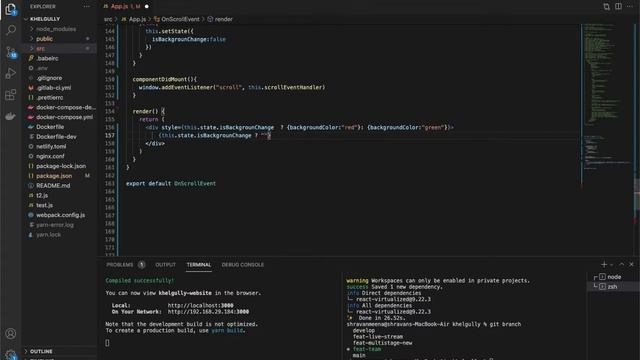The height and width of the screenshot is (360, 640).
Task: Open the Run and Debug view icon
Action: [x=11, y=73]
